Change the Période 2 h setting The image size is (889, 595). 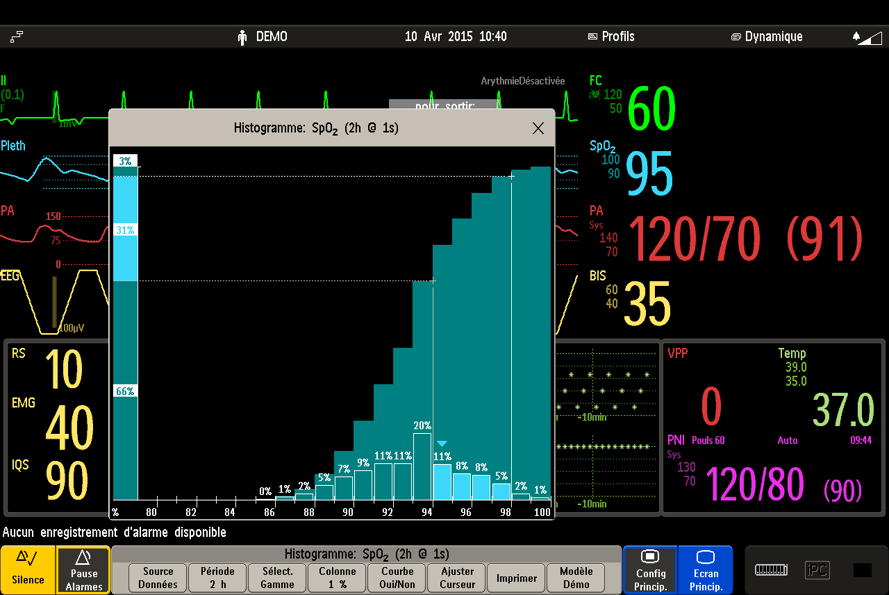(x=217, y=577)
